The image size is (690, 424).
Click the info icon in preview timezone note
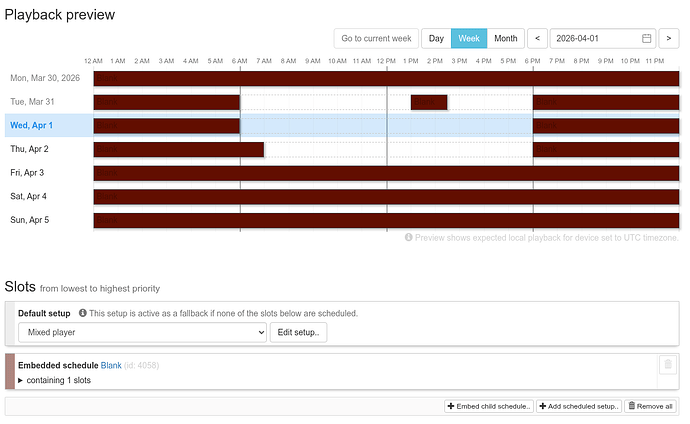pyautogui.click(x=409, y=238)
